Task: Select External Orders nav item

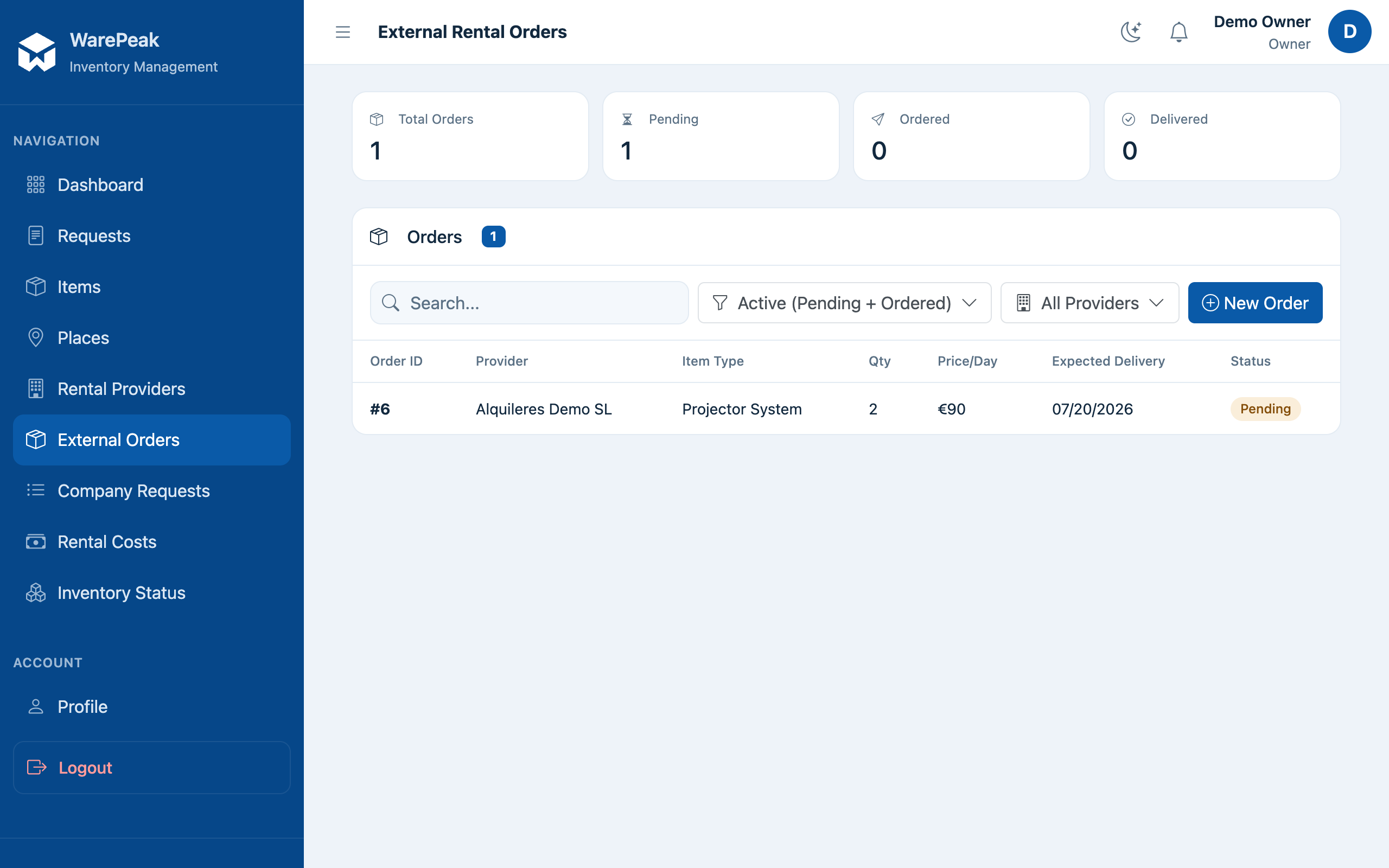Action: pos(151,440)
